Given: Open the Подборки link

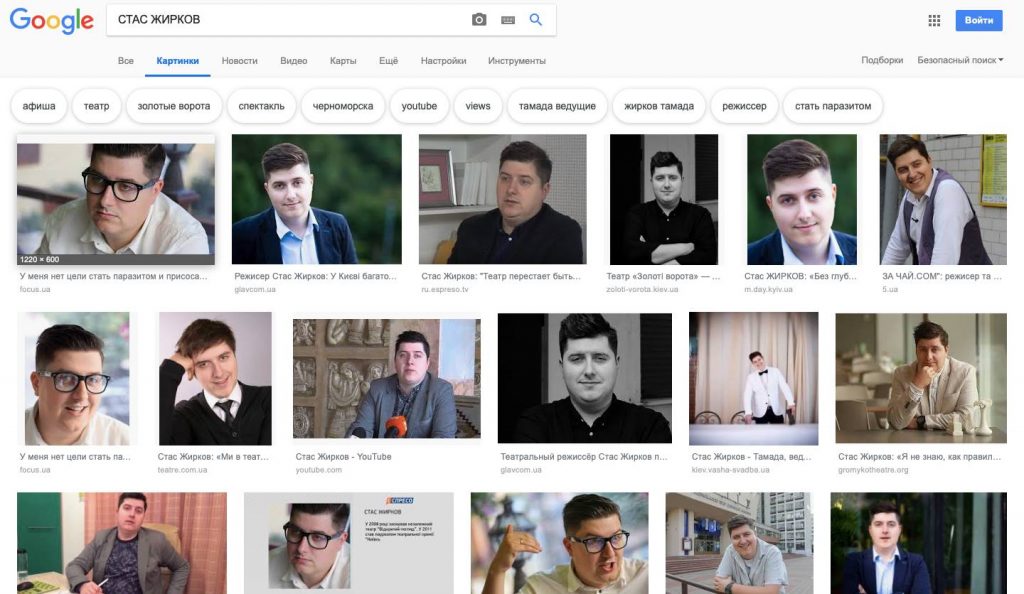Looking at the screenshot, I should click(882, 60).
